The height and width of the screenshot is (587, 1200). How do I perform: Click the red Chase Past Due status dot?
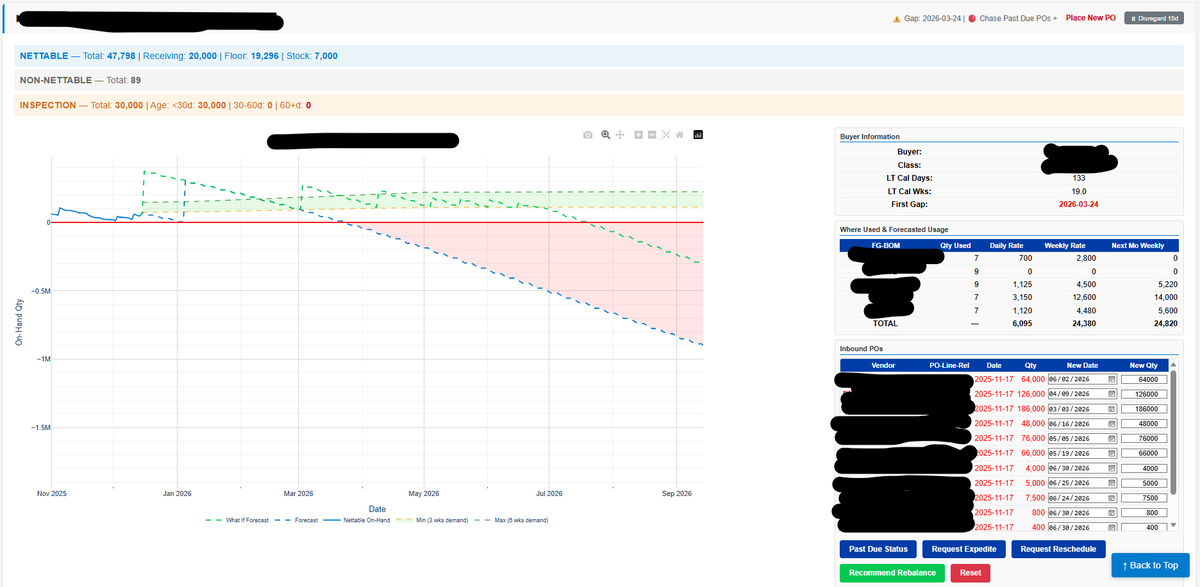(x=972, y=18)
